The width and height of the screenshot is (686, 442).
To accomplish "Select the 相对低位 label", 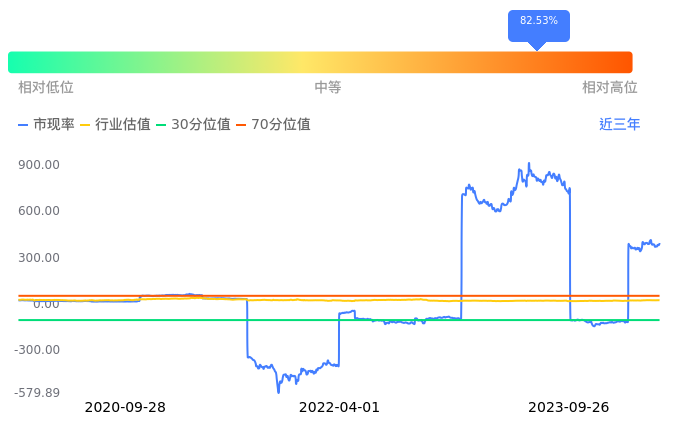I will [46, 88].
